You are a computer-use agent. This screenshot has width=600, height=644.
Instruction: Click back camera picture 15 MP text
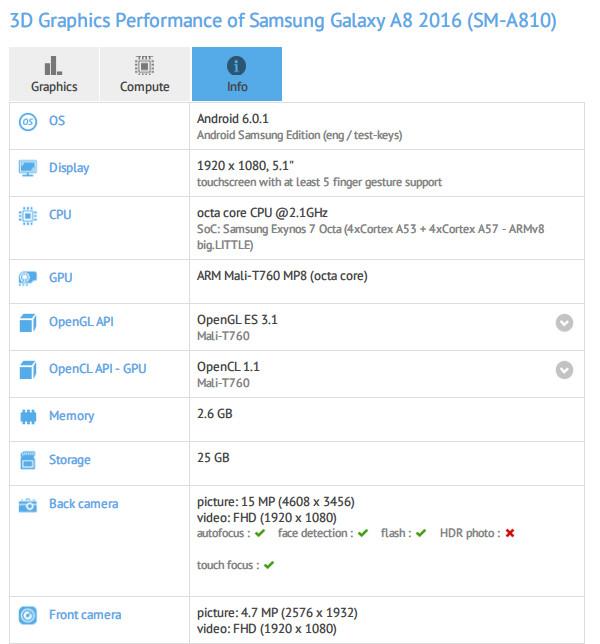coord(276,501)
